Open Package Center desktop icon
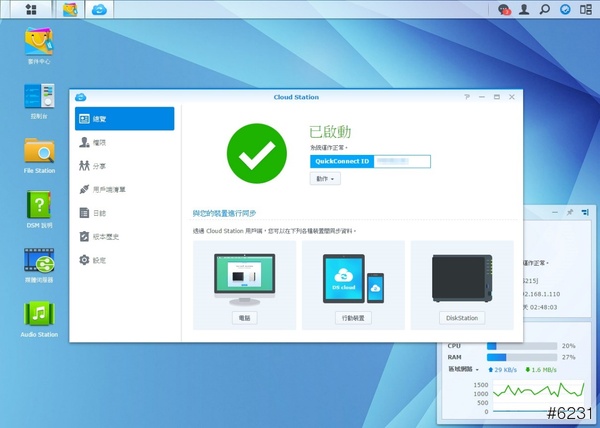The width and height of the screenshot is (600, 428). (39, 43)
